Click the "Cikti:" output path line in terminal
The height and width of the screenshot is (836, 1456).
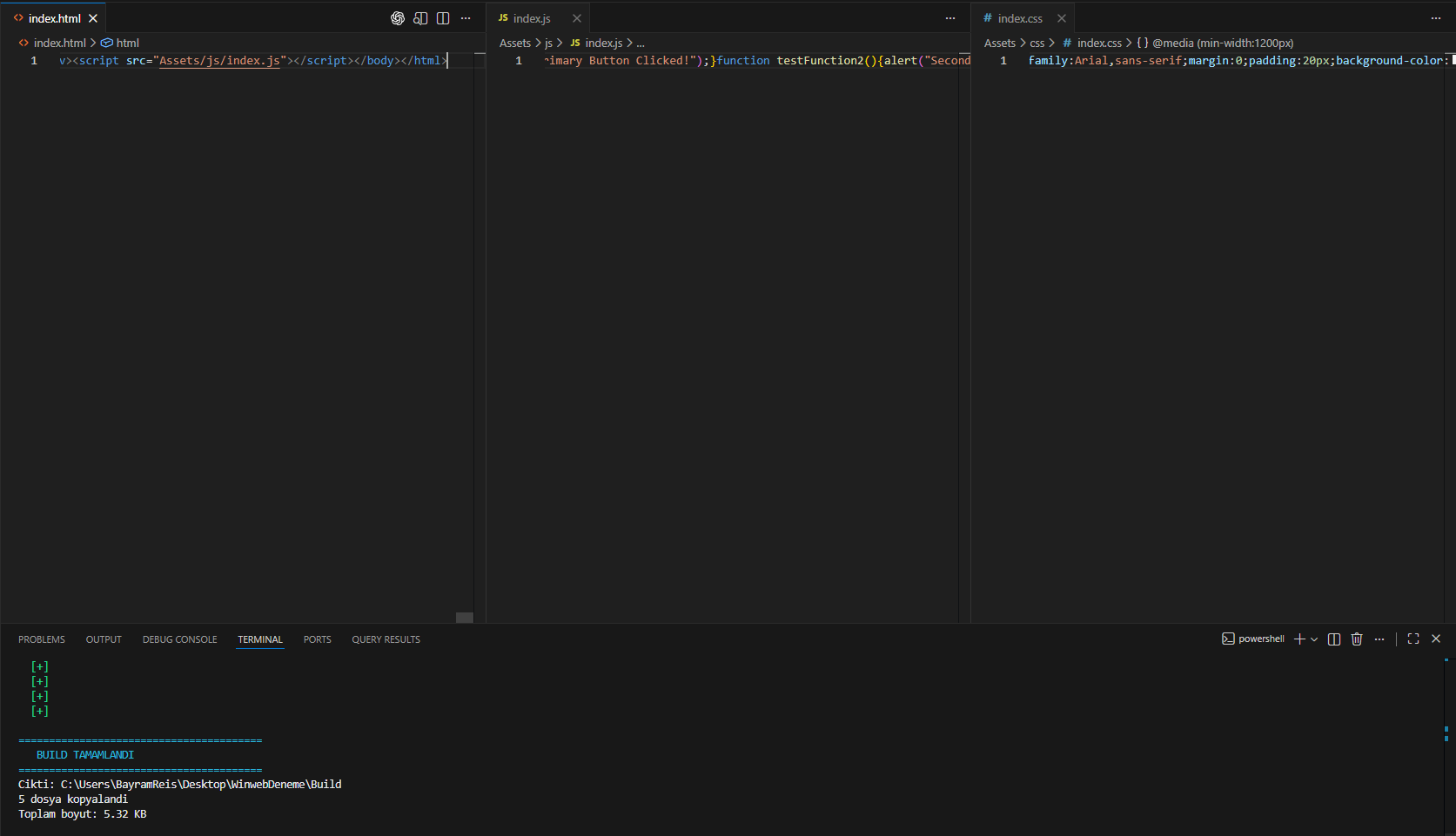[x=180, y=785]
